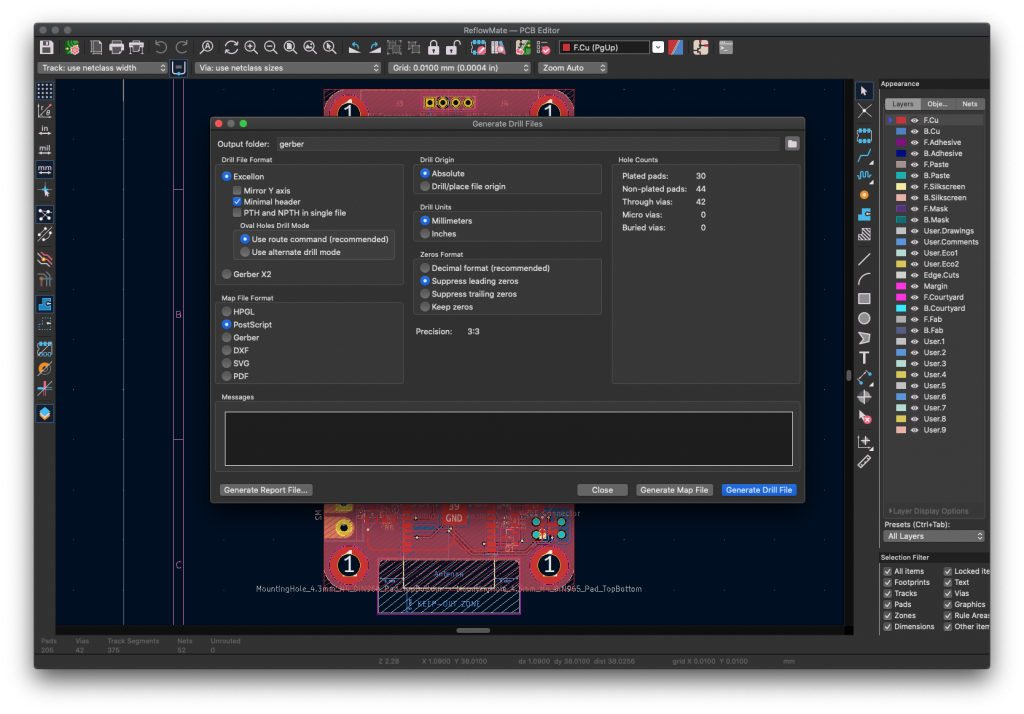Select the Route Tracks tool
The height and width of the screenshot is (714, 1024).
[864, 155]
